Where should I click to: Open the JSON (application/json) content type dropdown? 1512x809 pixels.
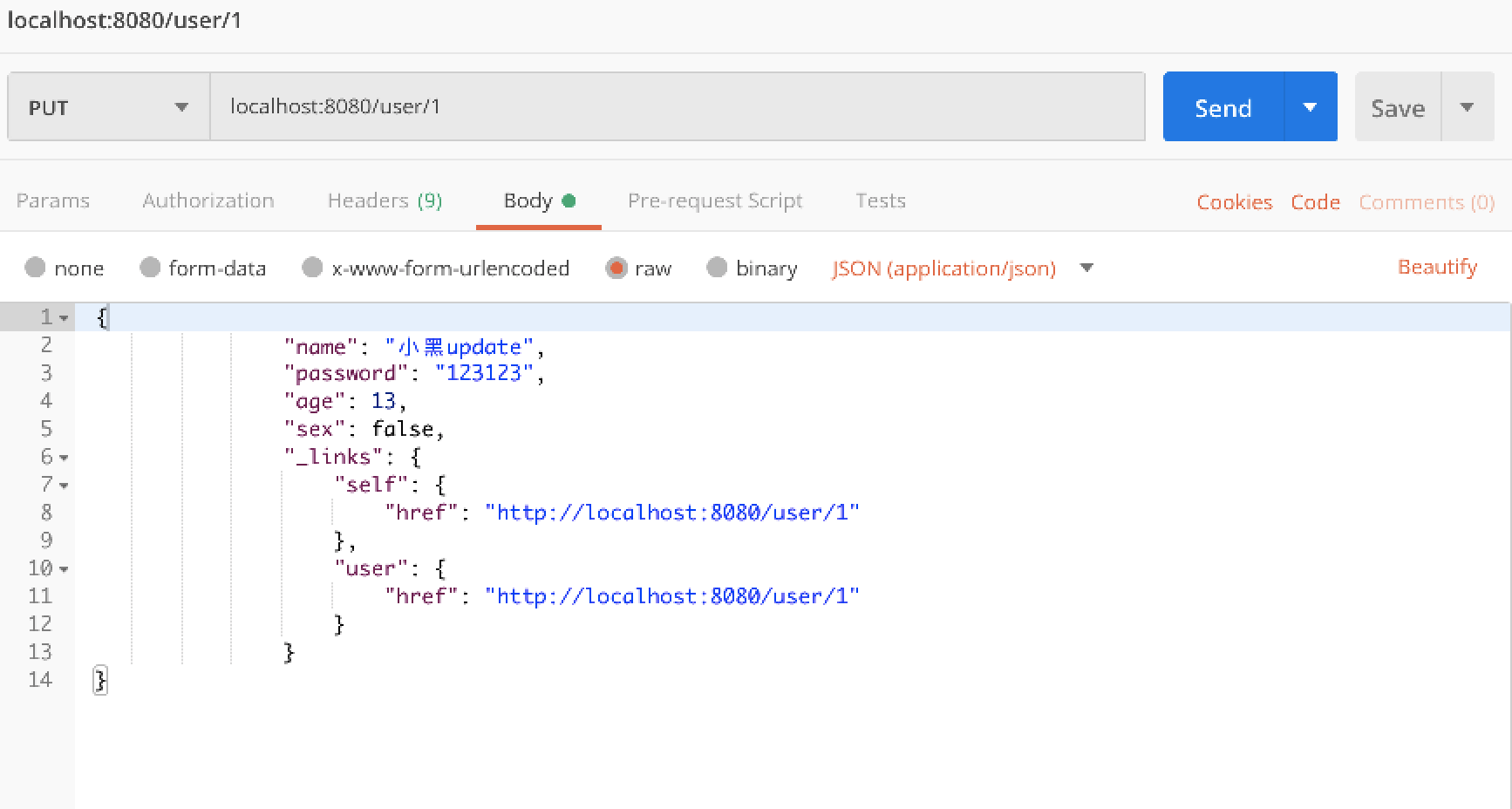963,268
